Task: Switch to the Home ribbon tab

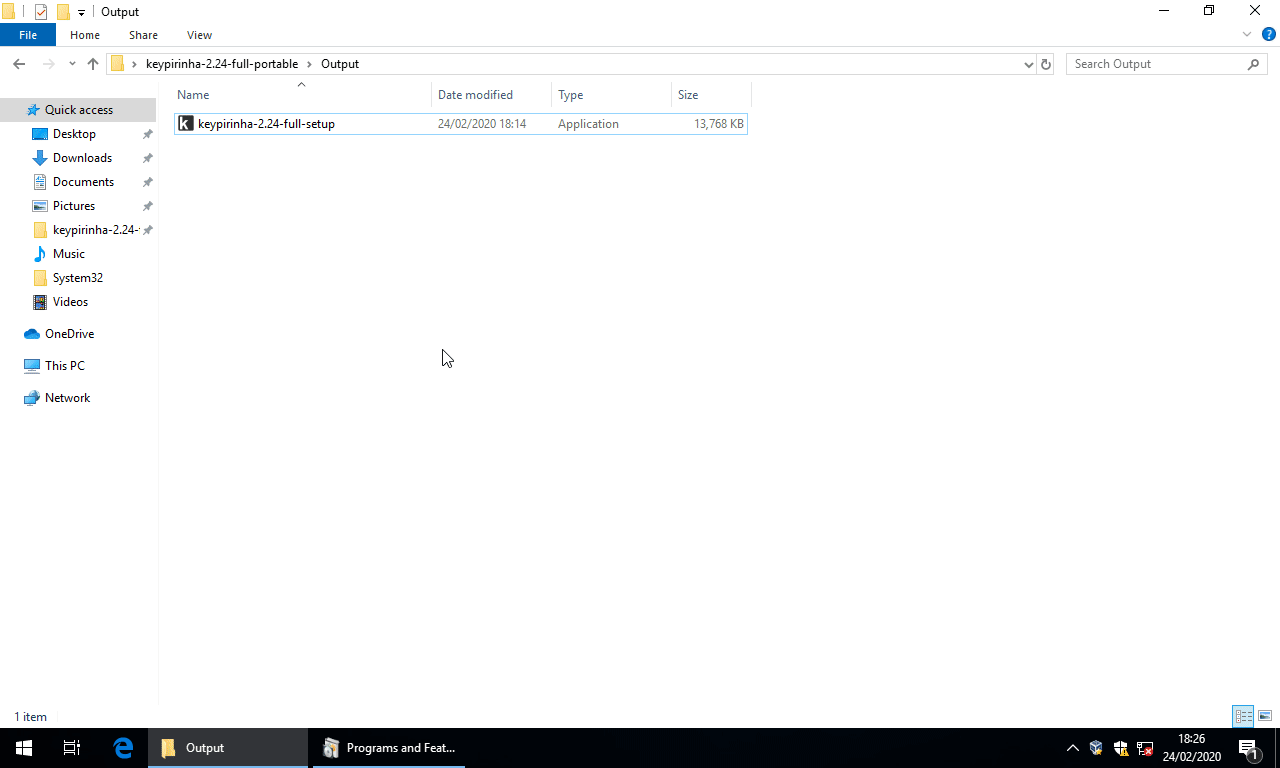Action: pyautogui.click(x=85, y=35)
